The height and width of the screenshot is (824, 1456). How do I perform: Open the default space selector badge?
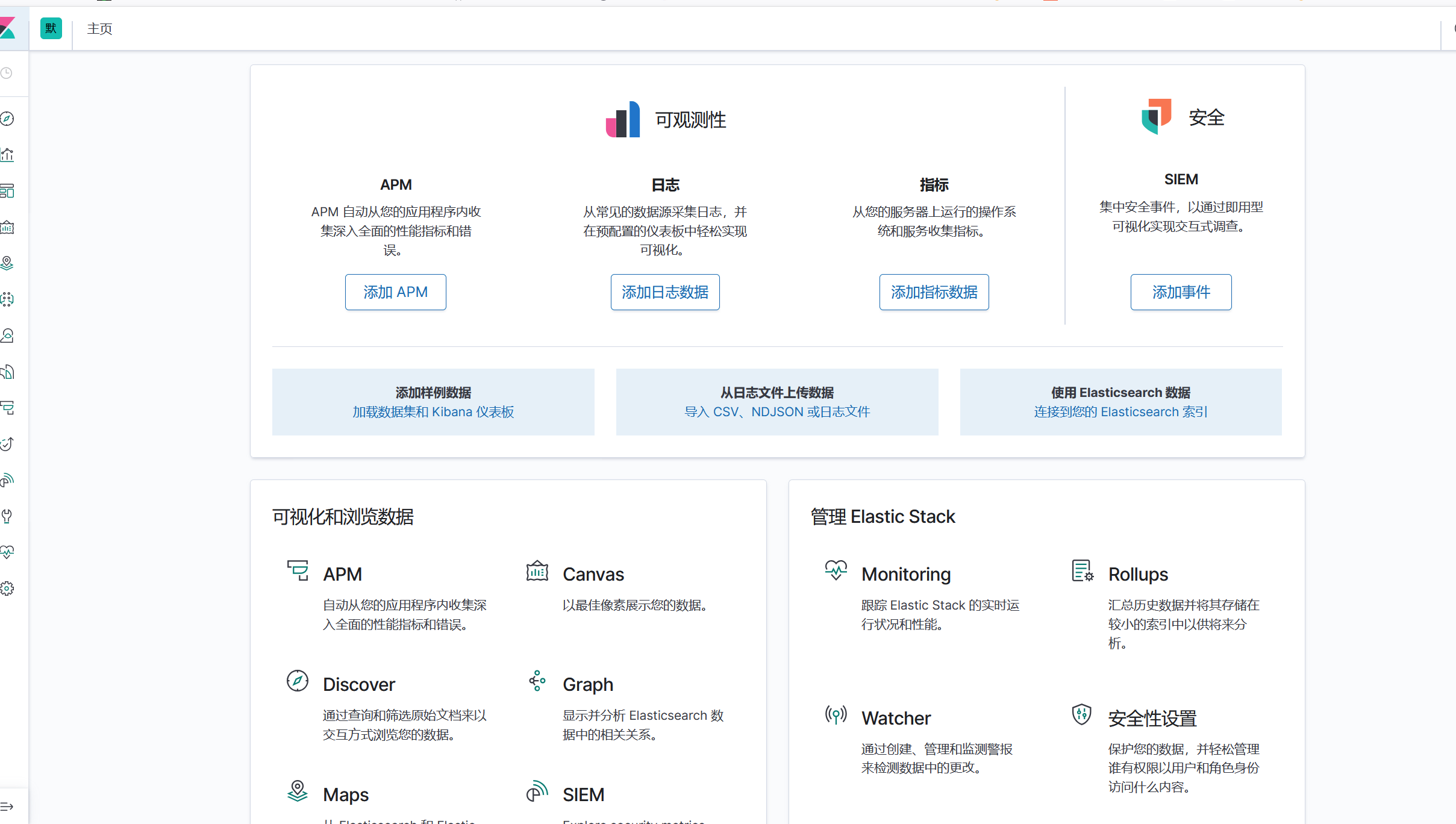(51, 28)
